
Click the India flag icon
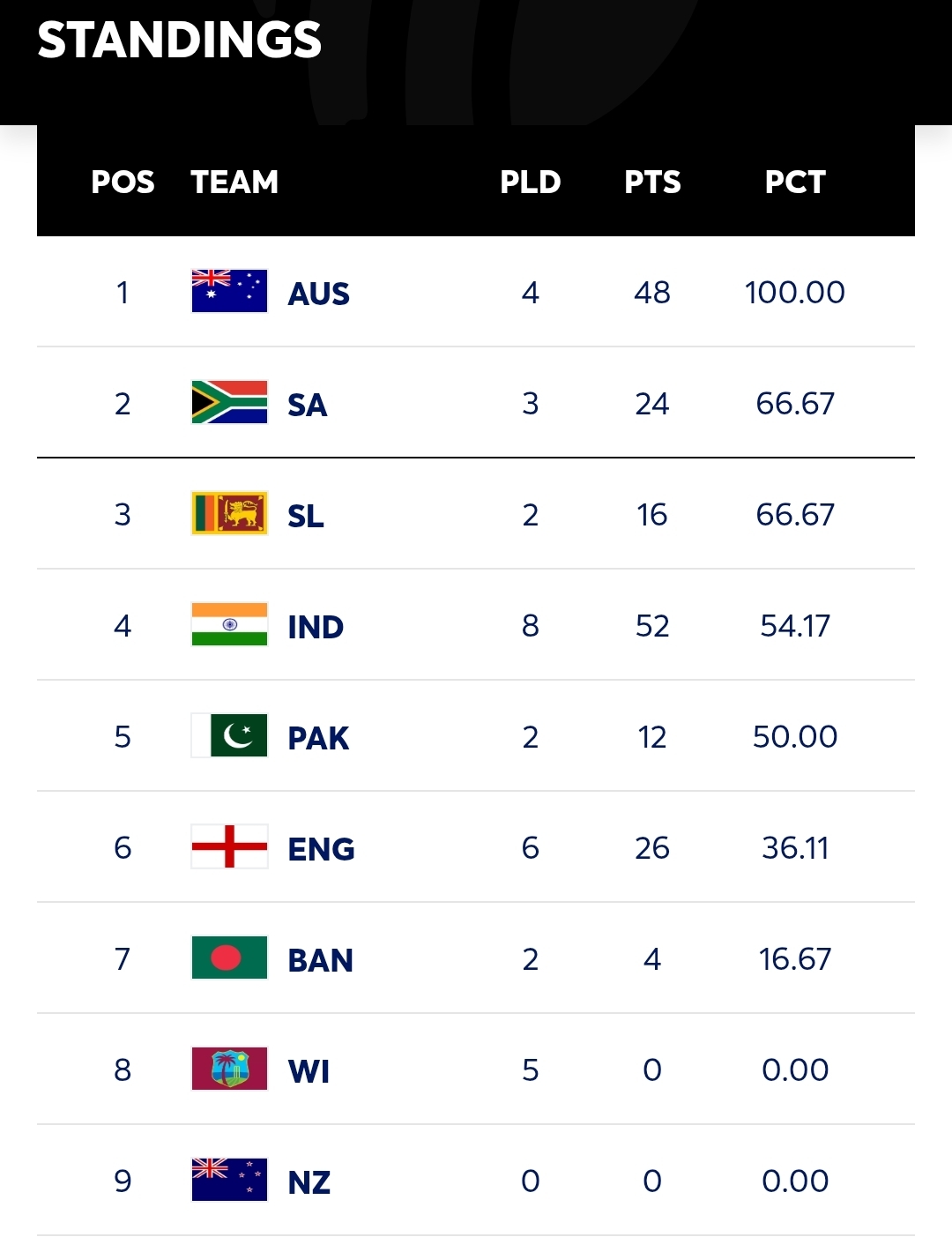click(x=229, y=625)
